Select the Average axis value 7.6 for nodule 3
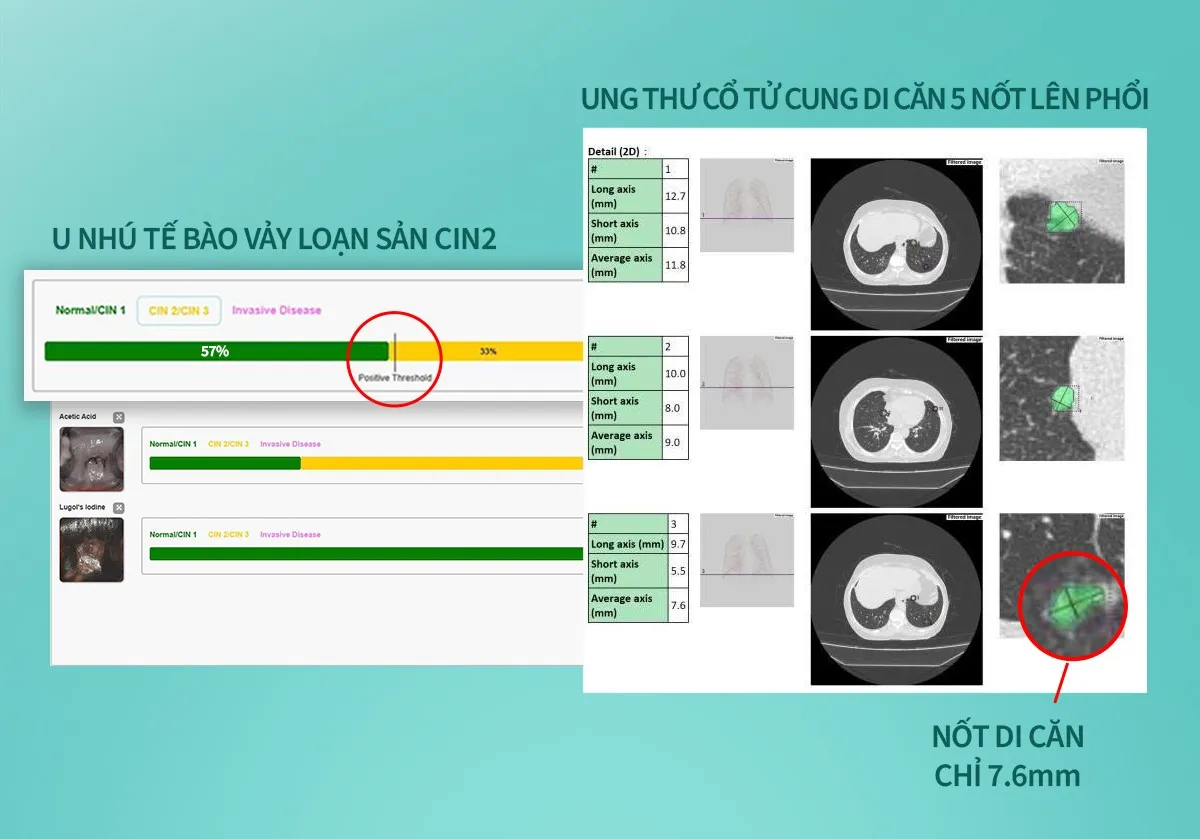The height and width of the screenshot is (839, 1200). (x=680, y=605)
